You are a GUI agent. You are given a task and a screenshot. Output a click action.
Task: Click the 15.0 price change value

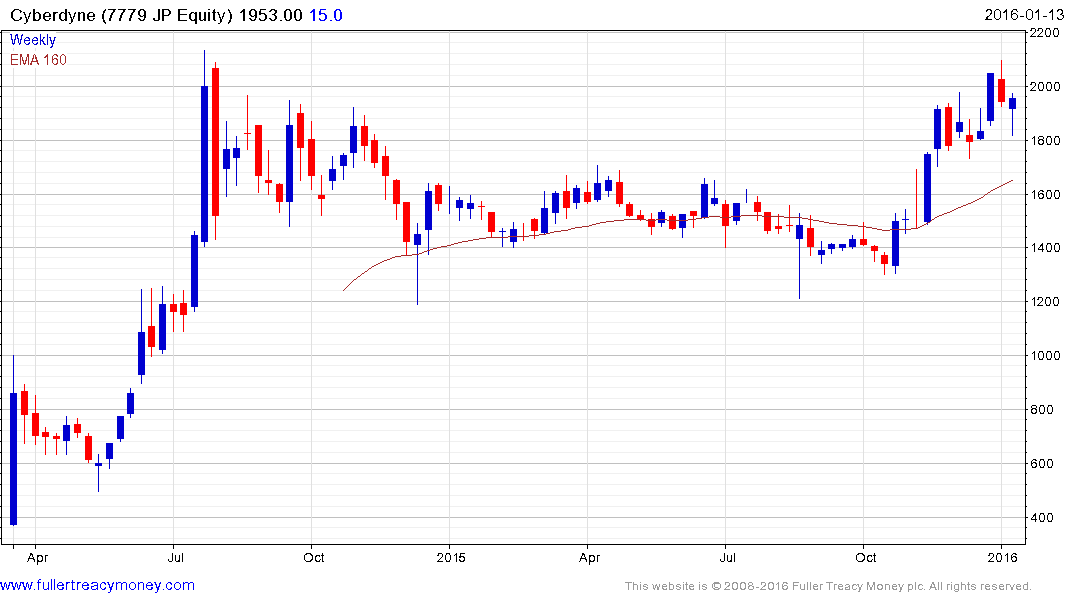click(x=326, y=15)
